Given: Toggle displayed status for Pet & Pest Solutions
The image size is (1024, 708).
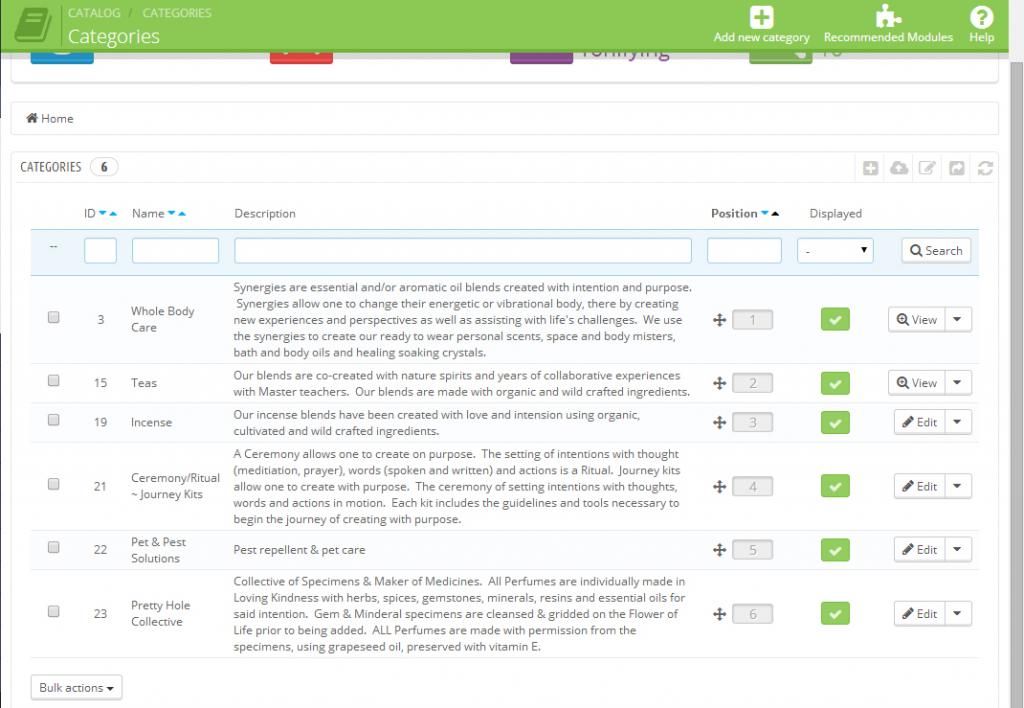Looking at the screenshot, I should (x=834, y=550).
